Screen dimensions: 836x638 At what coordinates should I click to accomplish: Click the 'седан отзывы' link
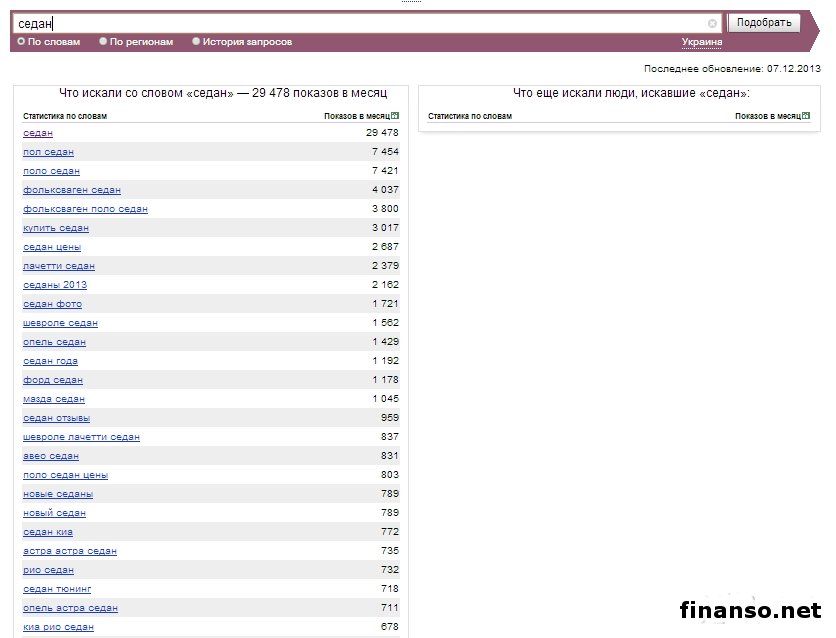[x=56, y=418]
